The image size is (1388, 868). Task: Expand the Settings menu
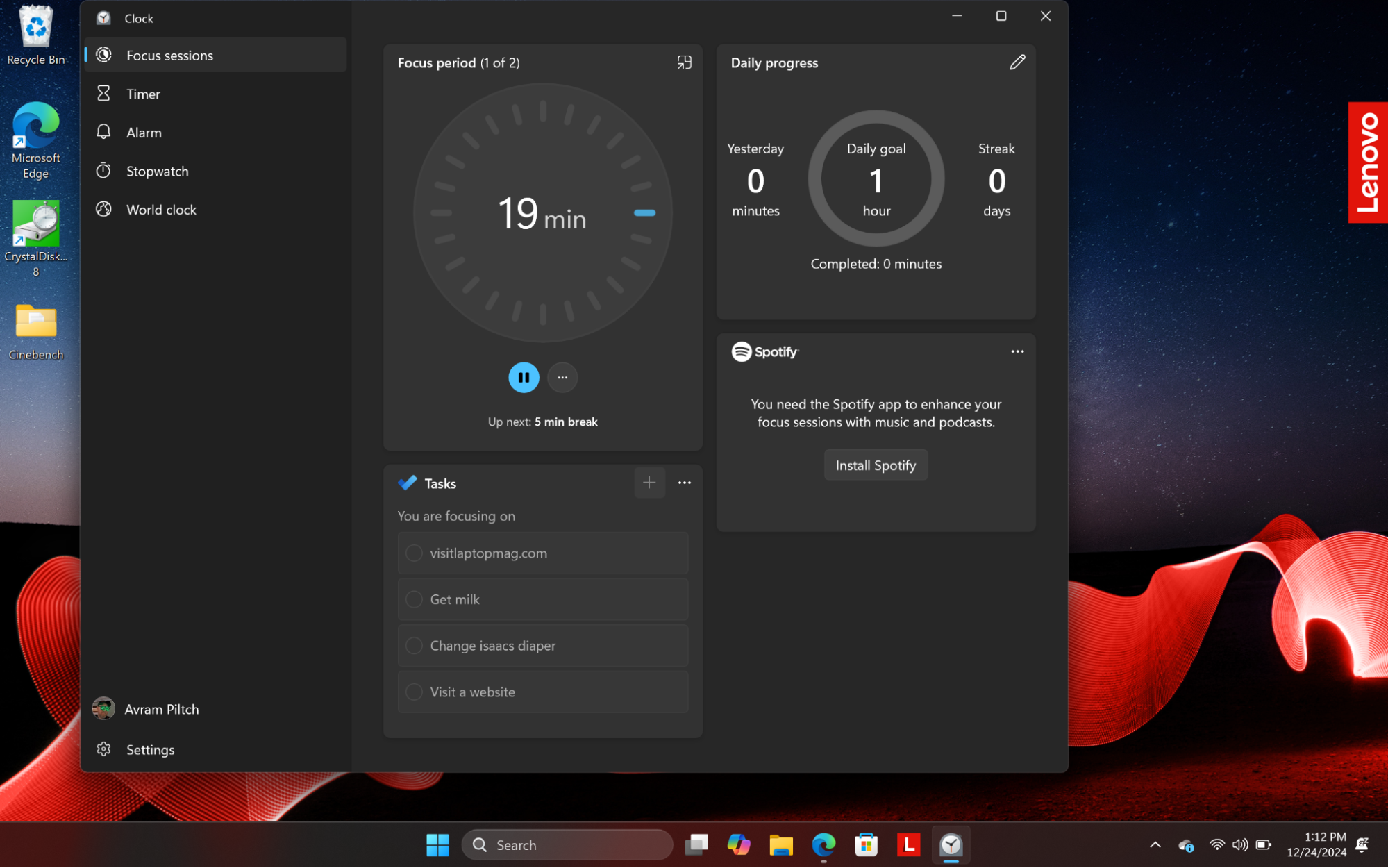pyautogui.click(x=150, y=749)
